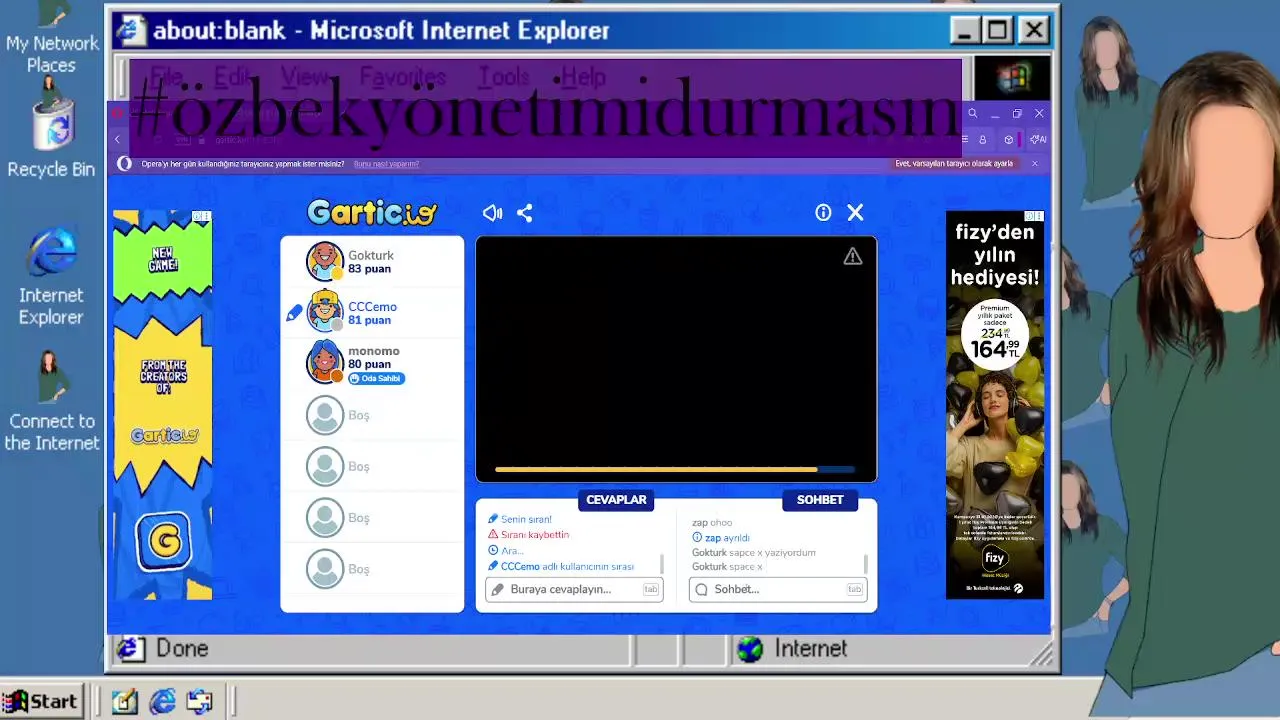Screen dimensions: 1280x720
Task: Click the tab hint in the answer field
Action: pos(650,589)
